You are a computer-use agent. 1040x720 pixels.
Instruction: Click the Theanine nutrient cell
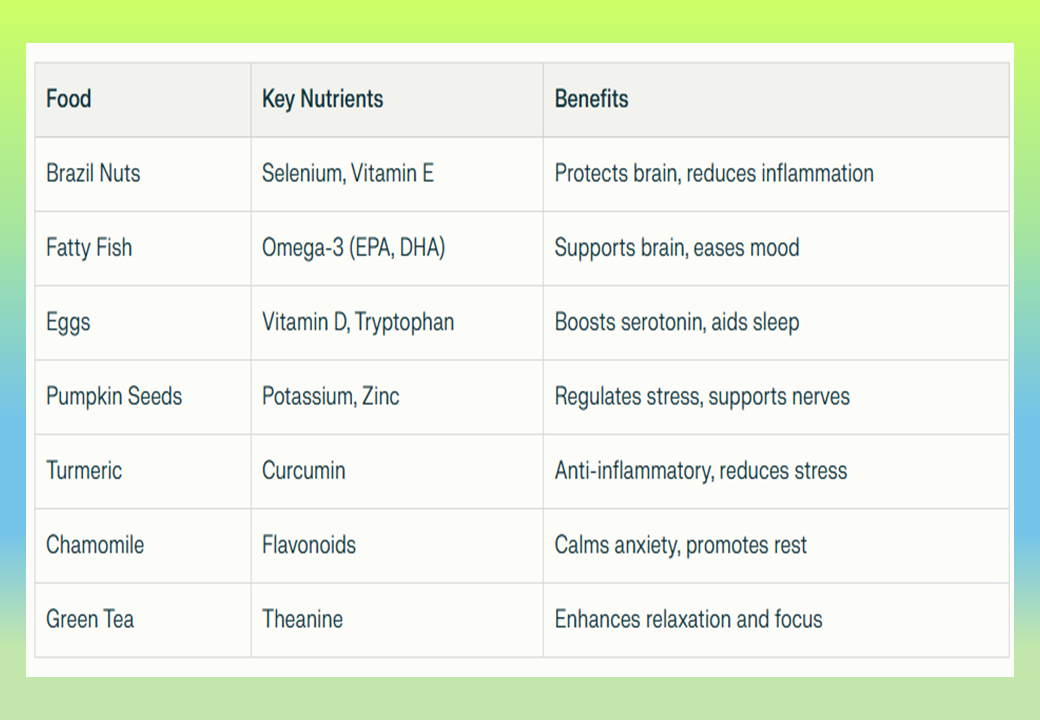(302, 619)
